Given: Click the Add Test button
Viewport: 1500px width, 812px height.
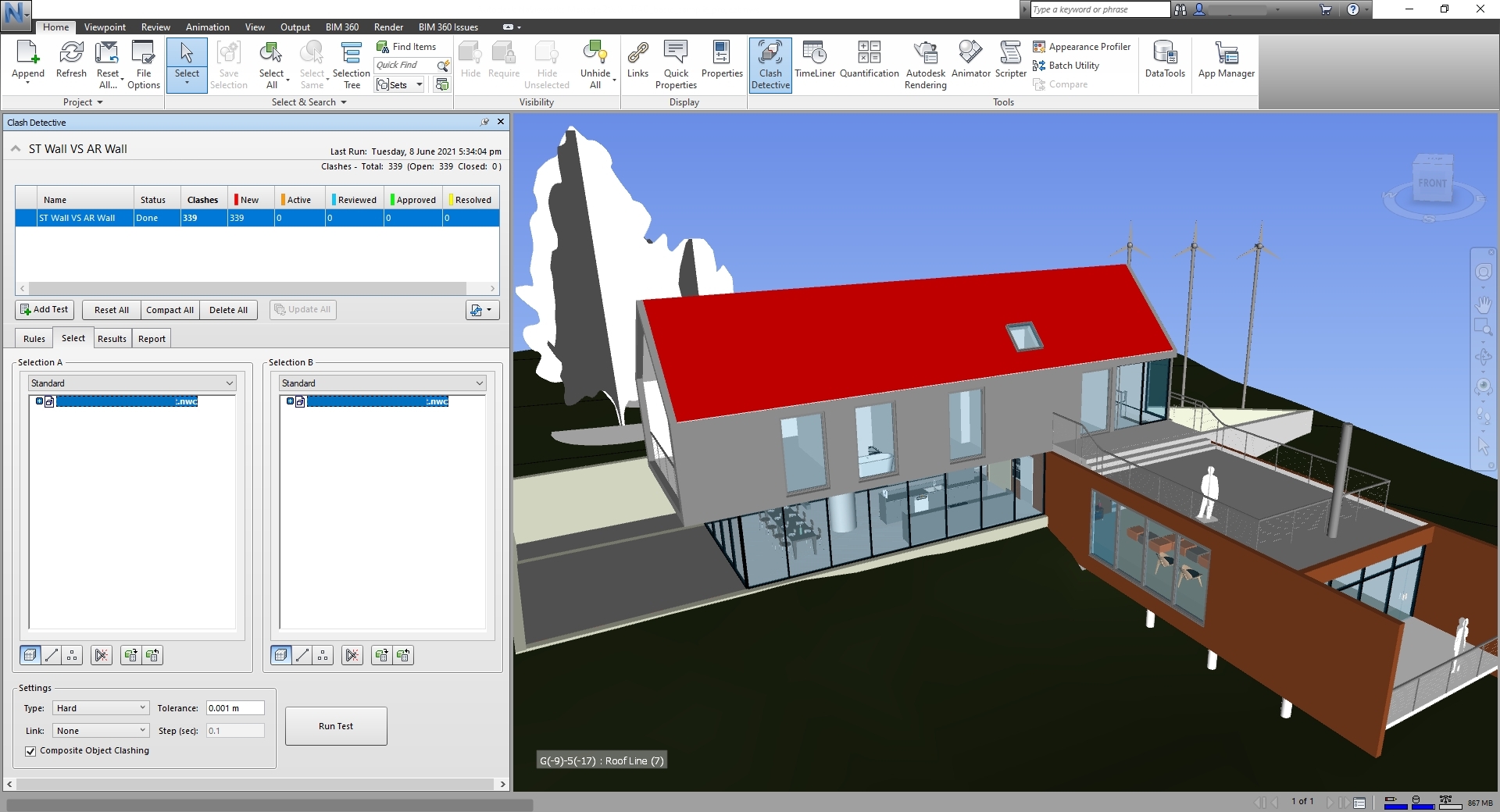Looking at the screenshot, I should coord(45,310).
